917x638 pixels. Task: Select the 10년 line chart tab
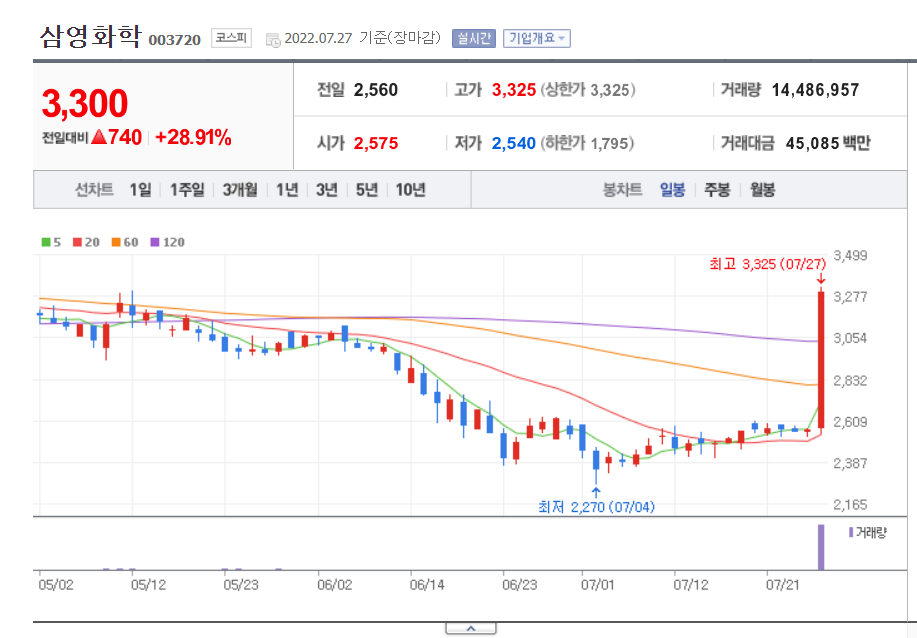(x=411, y=189)
